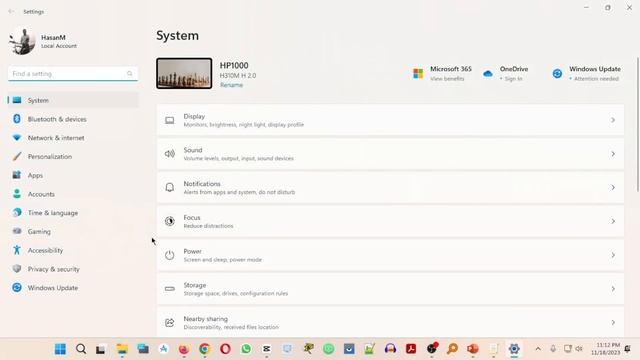640x360 pixels.
Task: Click the search magnifier in Find a setting
Action: (129, 73)
